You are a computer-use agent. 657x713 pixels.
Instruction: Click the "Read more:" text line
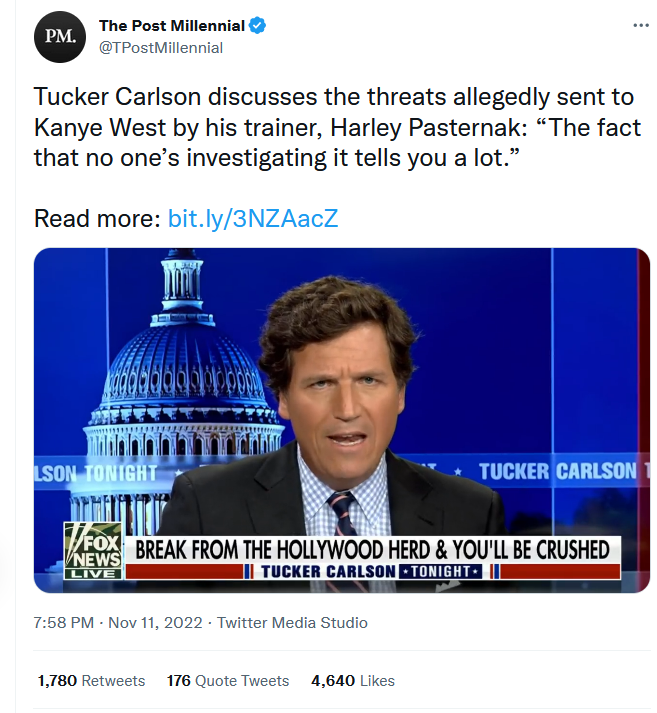point(97,218)
